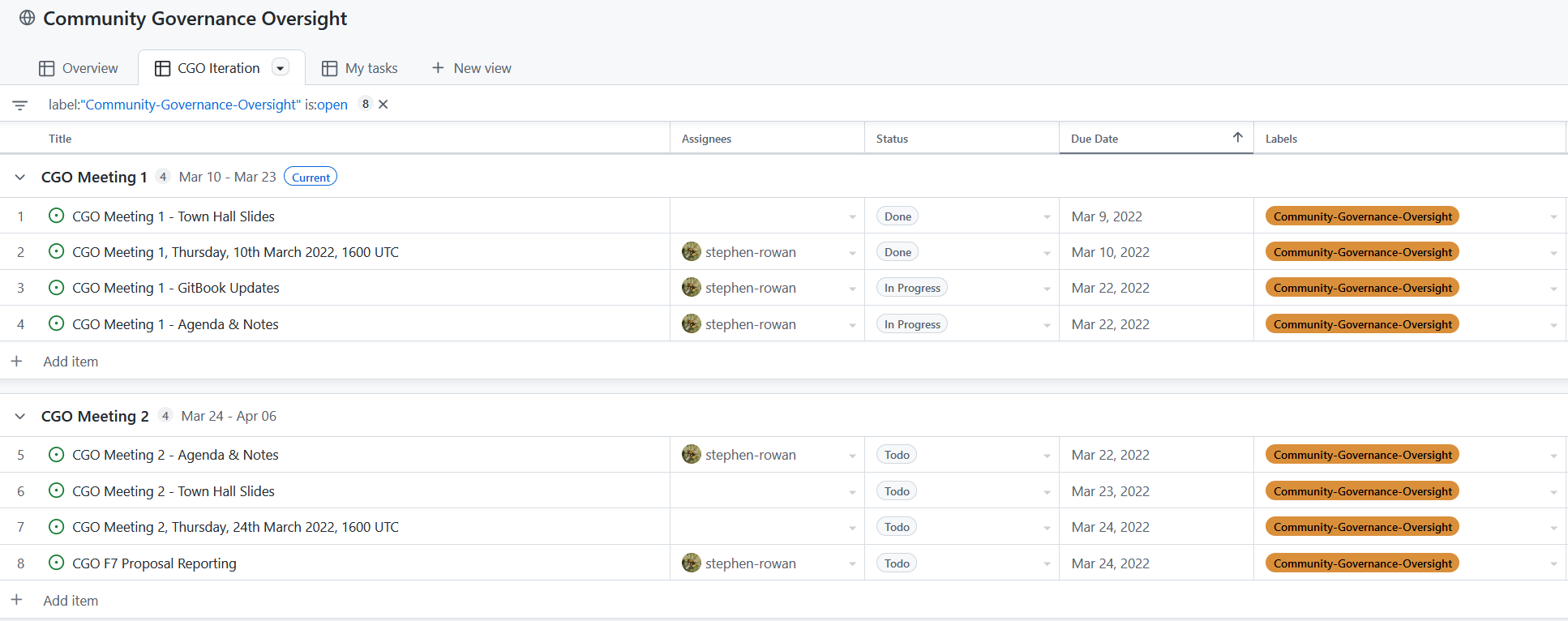The height and width of the screenshot is (621, 1568).
Task: Collapse the CGO Meeting 2 group
Action: click(x=20, y=416)
